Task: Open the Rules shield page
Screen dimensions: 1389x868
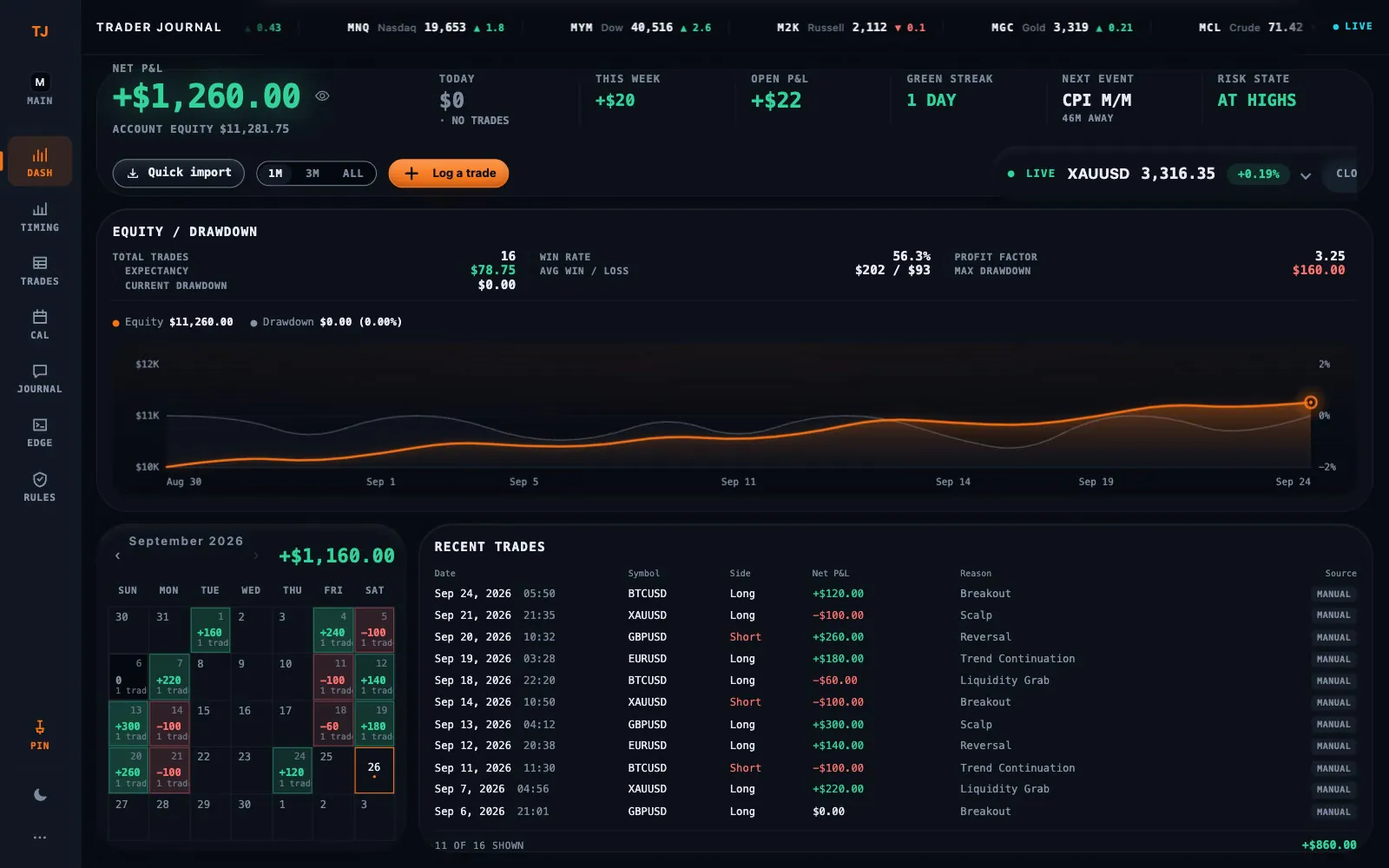Action: [x=40, y=486]
